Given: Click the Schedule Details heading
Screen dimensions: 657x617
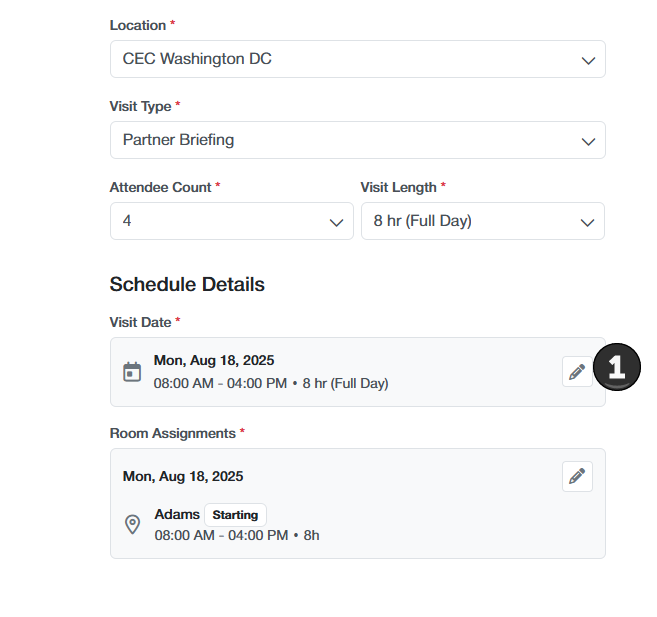Looking at the screenshot, I should pos(187,285).
